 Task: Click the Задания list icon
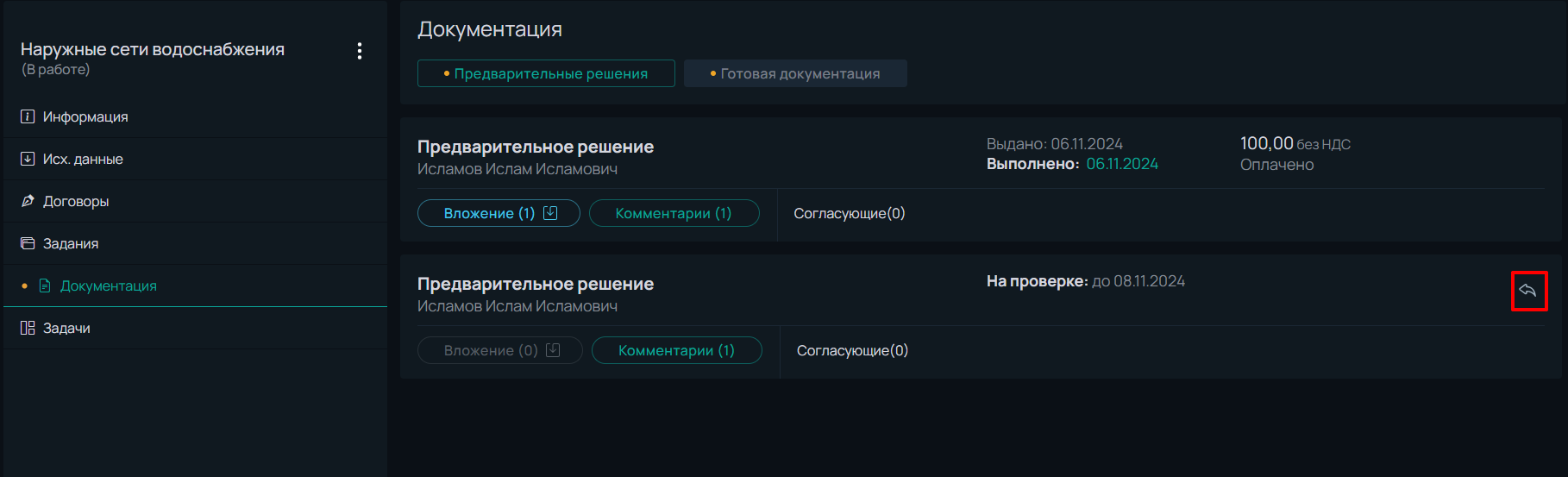pos(28,243)
